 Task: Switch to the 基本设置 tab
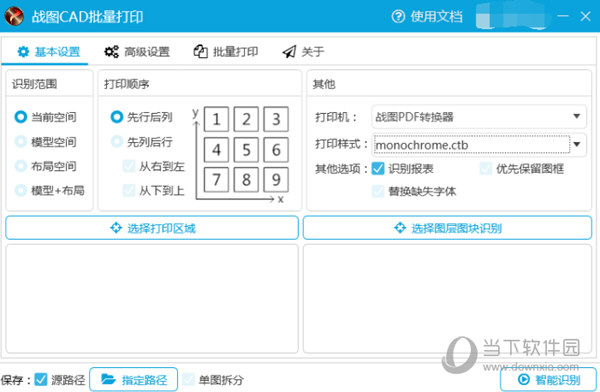click(49, 52)
